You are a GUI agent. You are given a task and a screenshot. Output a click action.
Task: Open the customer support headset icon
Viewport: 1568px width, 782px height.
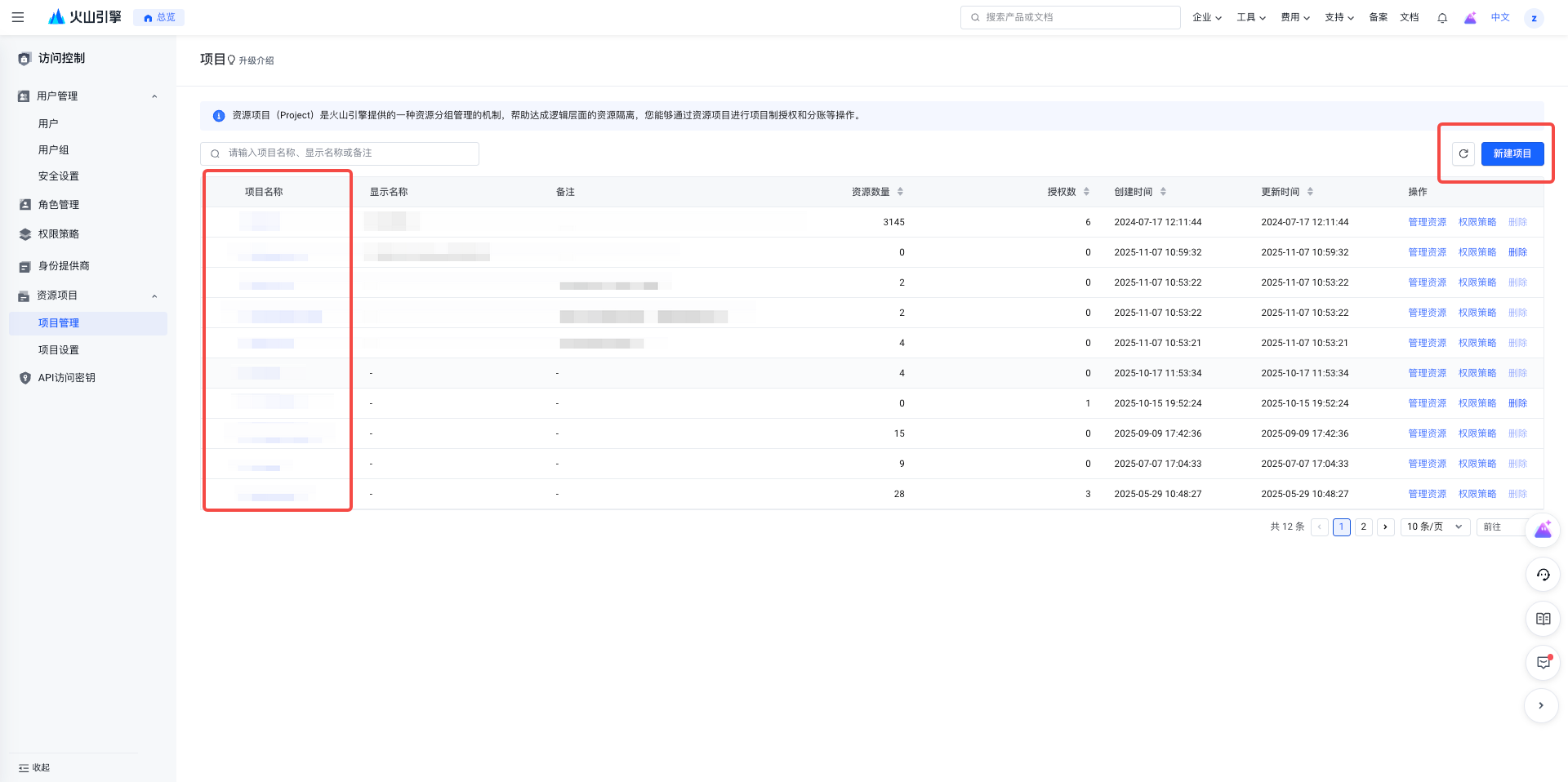point(1543,575)
